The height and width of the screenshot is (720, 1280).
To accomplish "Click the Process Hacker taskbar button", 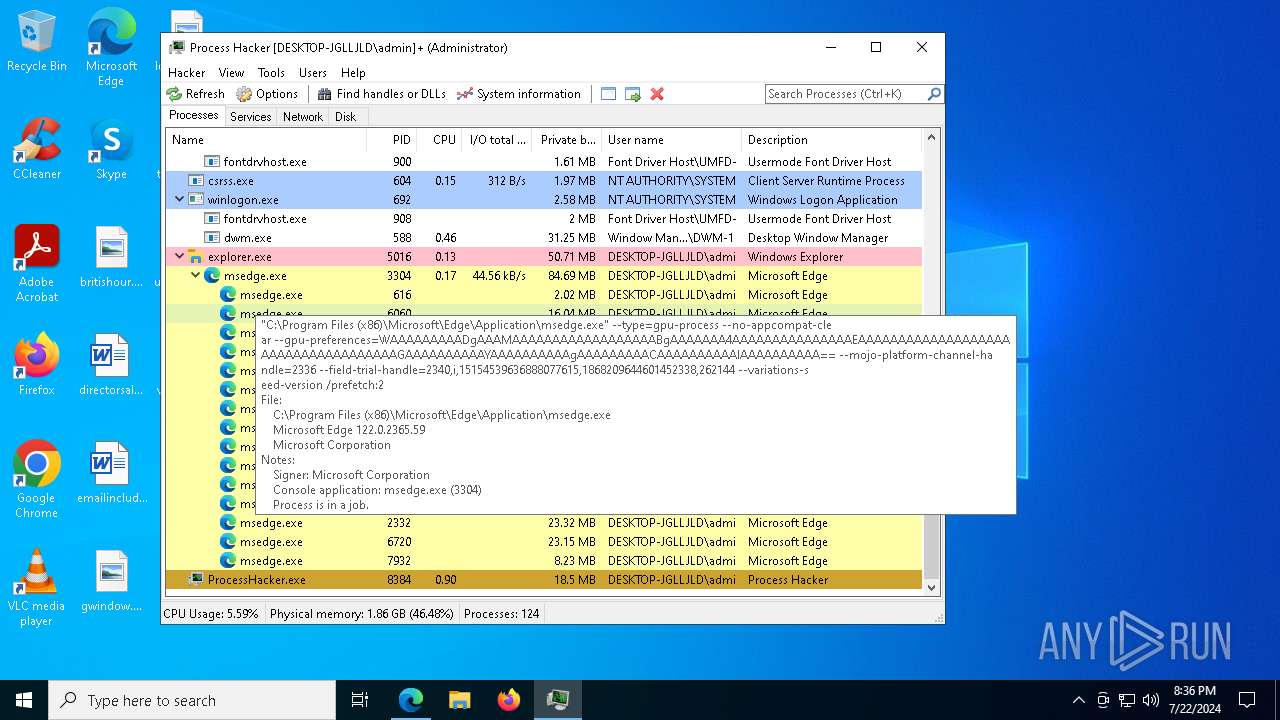I will [558, 700].
